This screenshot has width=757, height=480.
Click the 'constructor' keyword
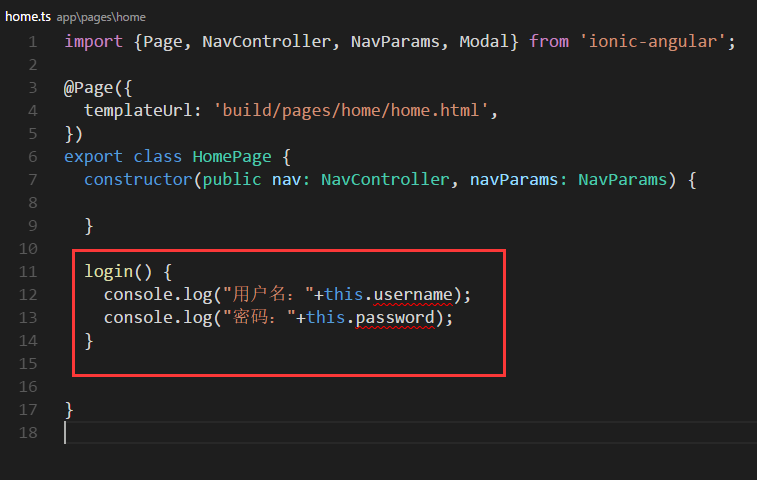[138, 180]
